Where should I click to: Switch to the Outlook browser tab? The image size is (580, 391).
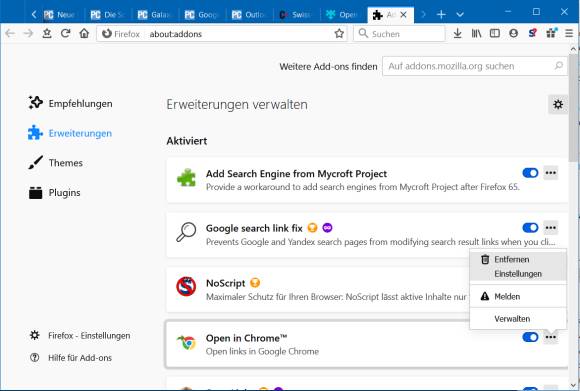point(249,15)
